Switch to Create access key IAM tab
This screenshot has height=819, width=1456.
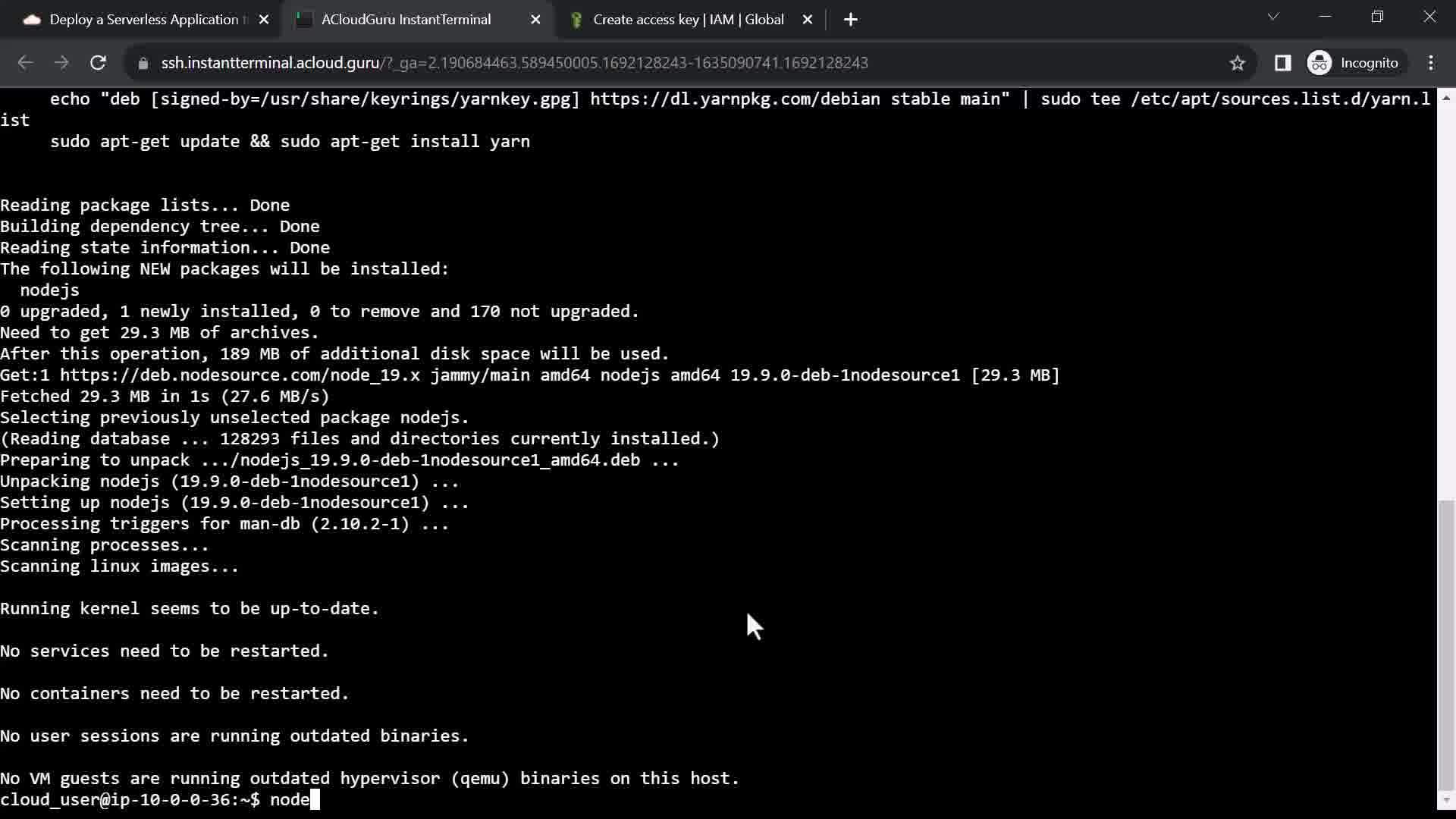(687, 20)
